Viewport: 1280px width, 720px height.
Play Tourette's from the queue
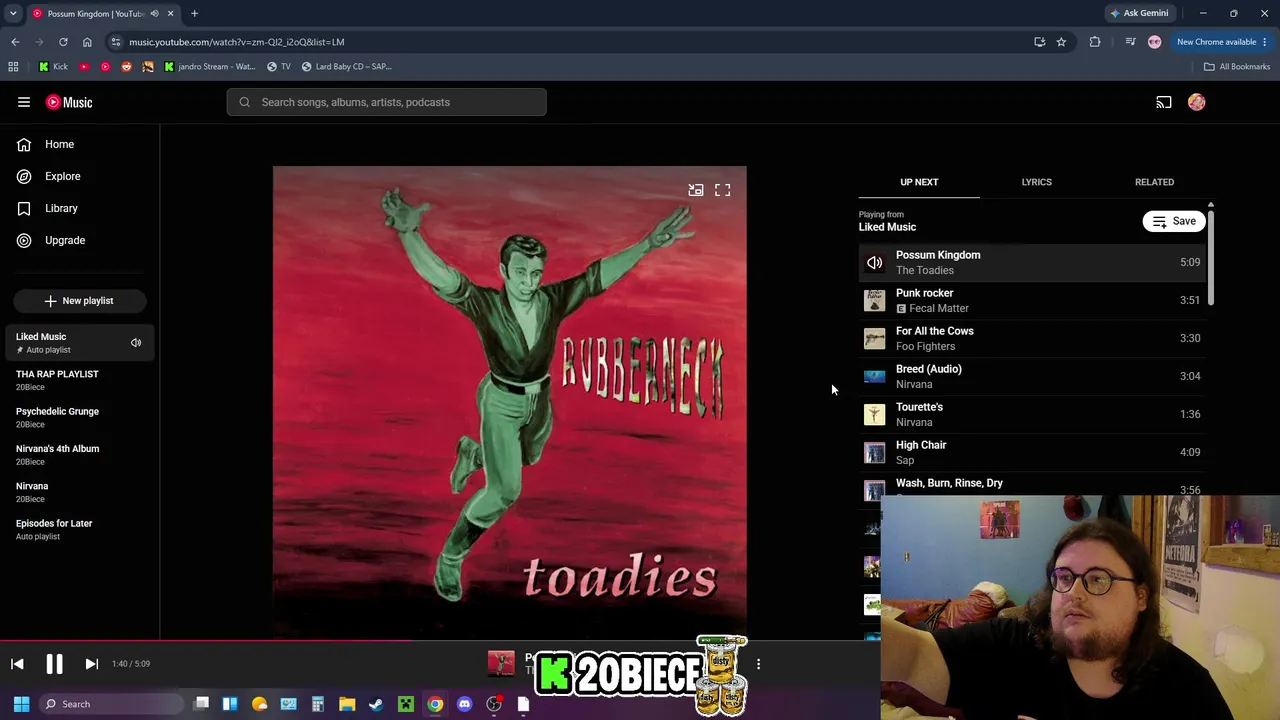tap(1033, 415)
